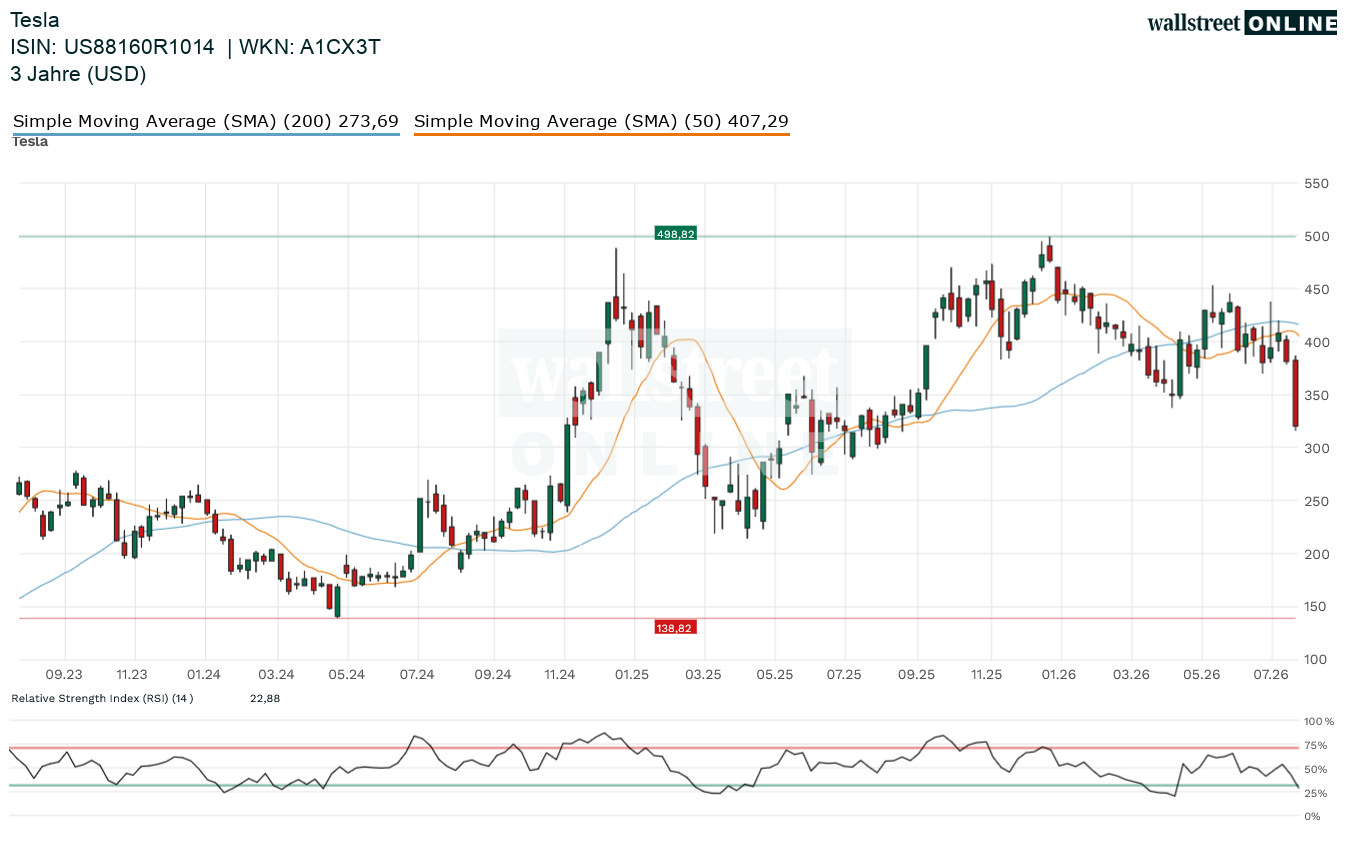Click the wallstreet ONLINE logo
Viewport: 1349px width, 843px height.
(x=1242, y=23)
